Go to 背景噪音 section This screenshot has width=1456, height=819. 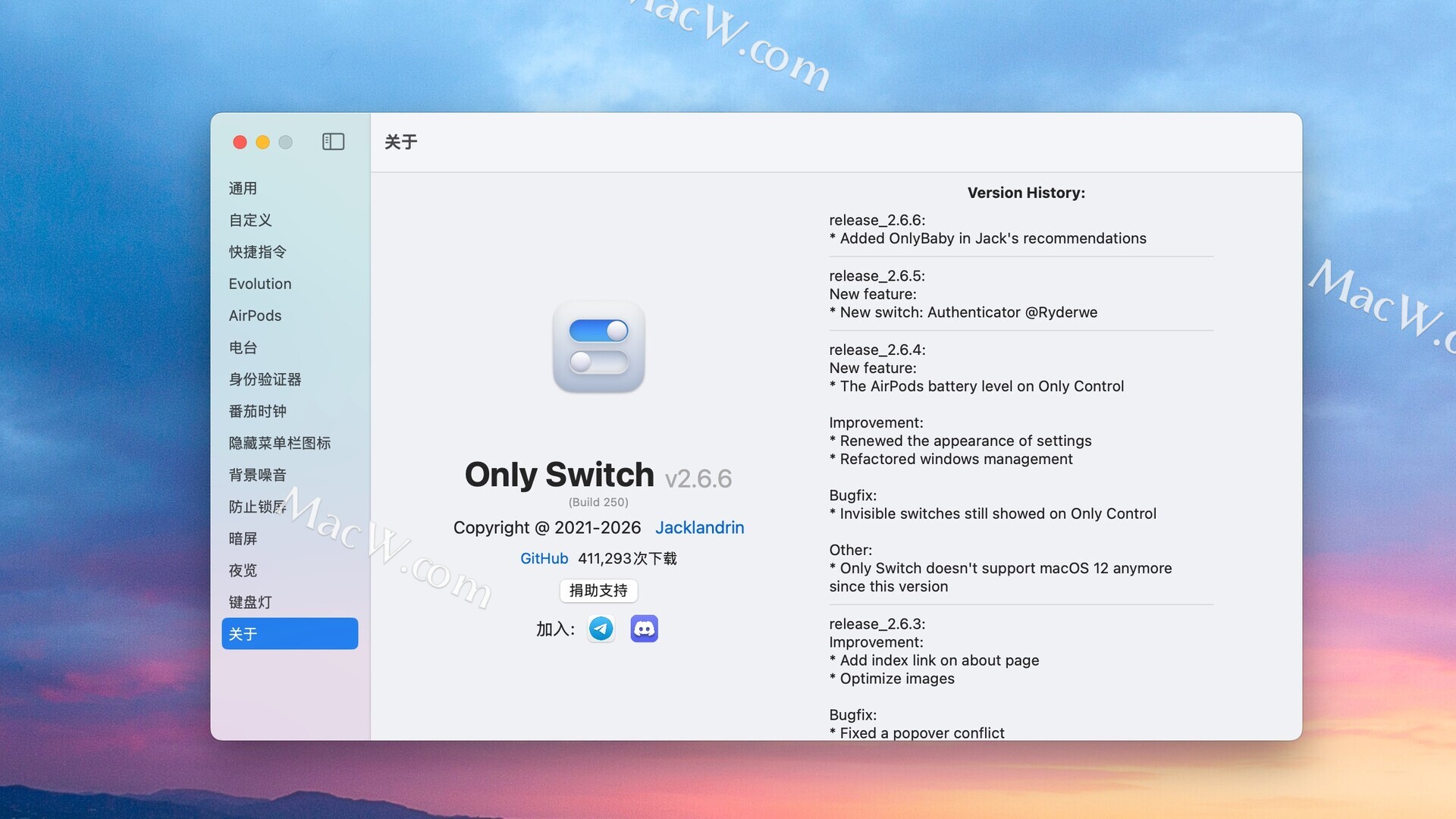(x=258, y=475)
